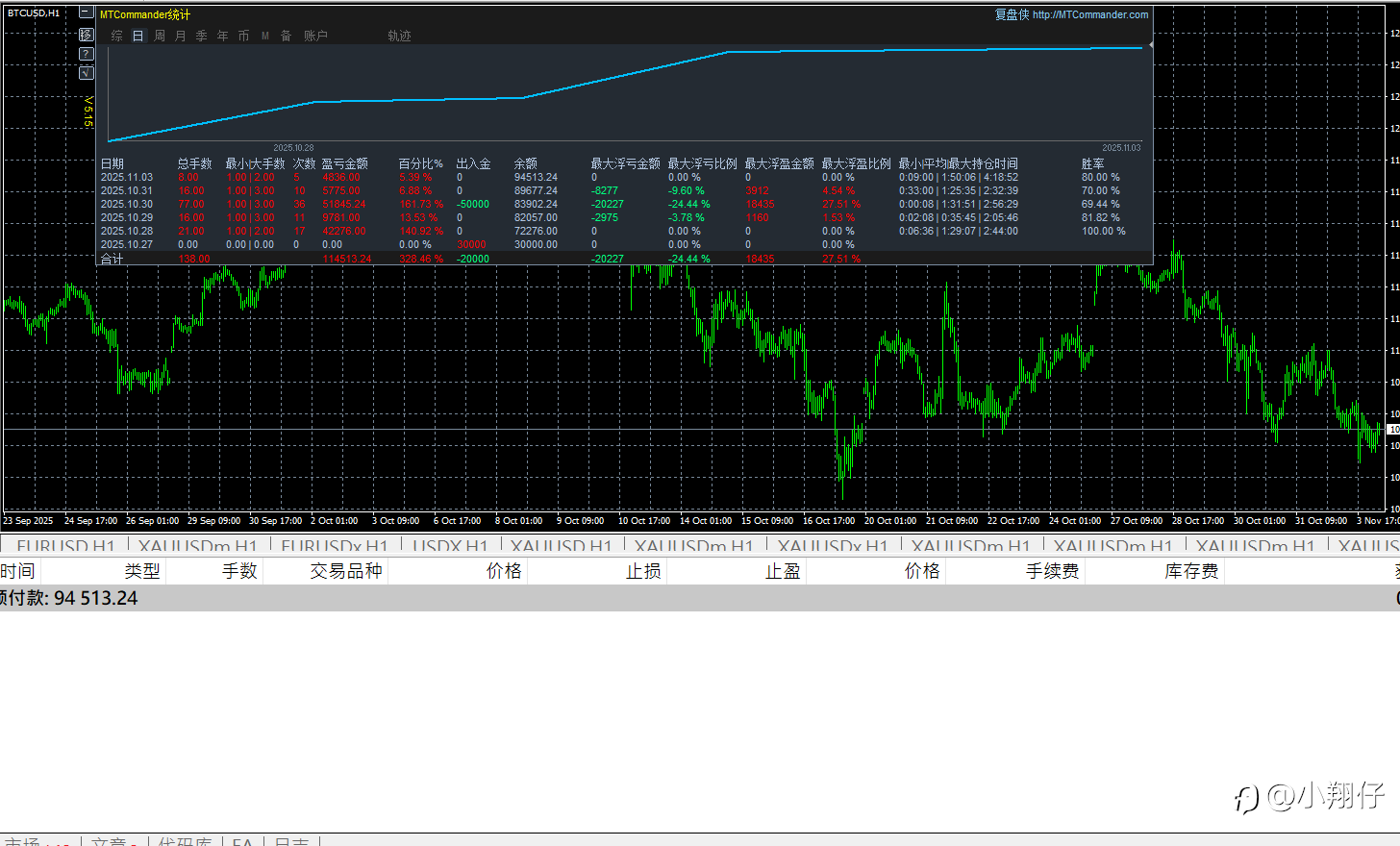Click the 备 comment filter button
This screenshot has width=1400, height=846.
[x=287, y=36]
